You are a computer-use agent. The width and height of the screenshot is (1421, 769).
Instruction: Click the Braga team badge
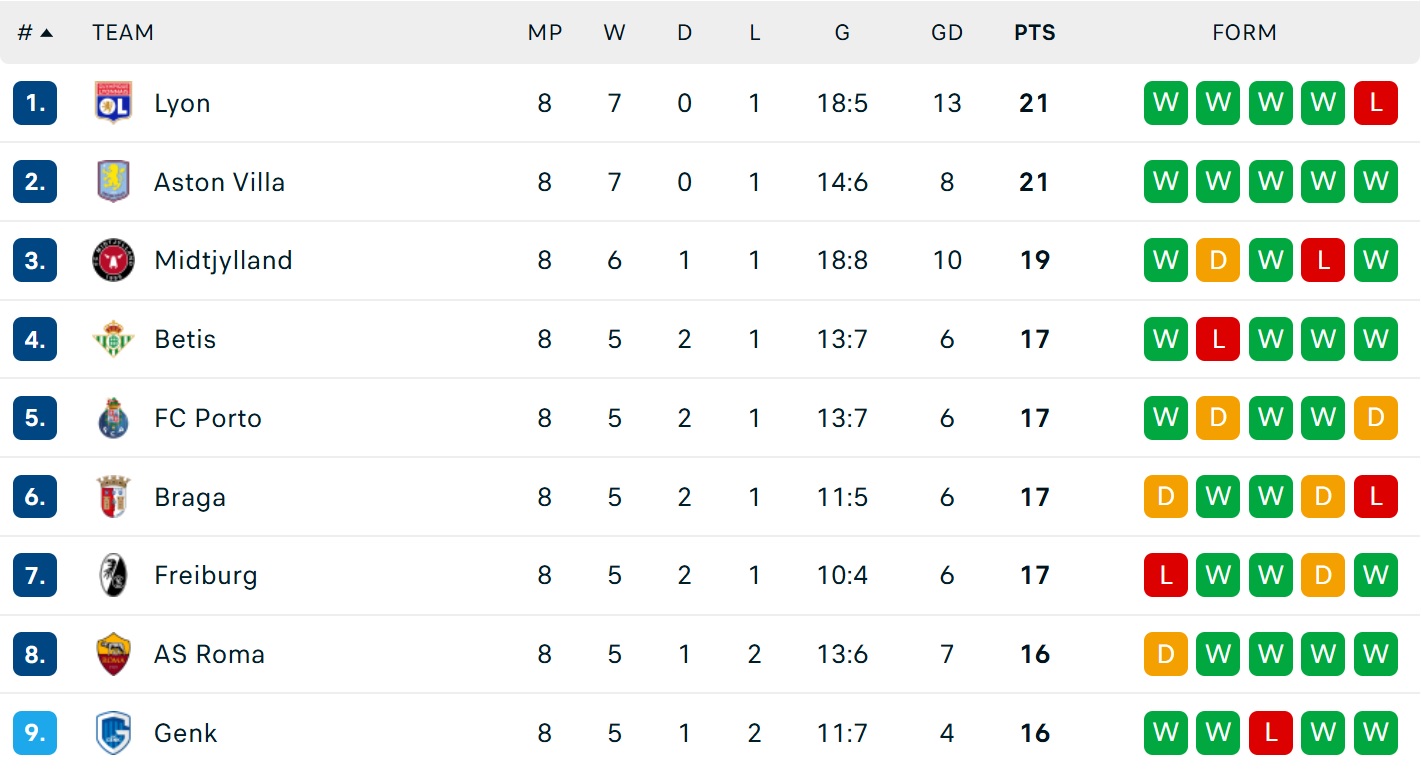tap(113, 497)
